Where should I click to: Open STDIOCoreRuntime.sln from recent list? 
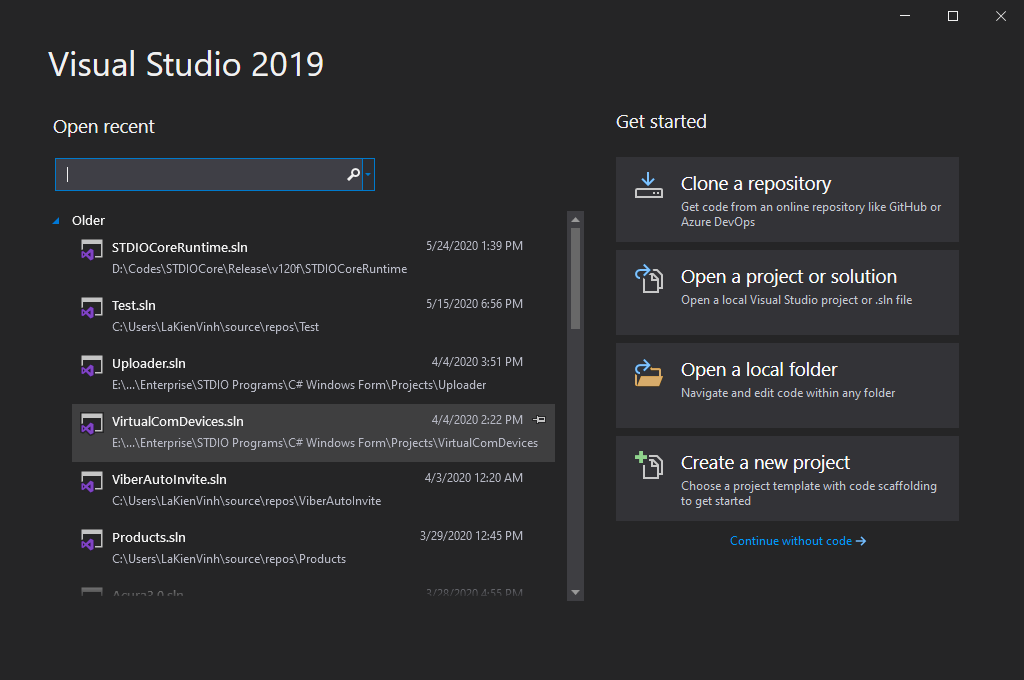coord(313,259)
